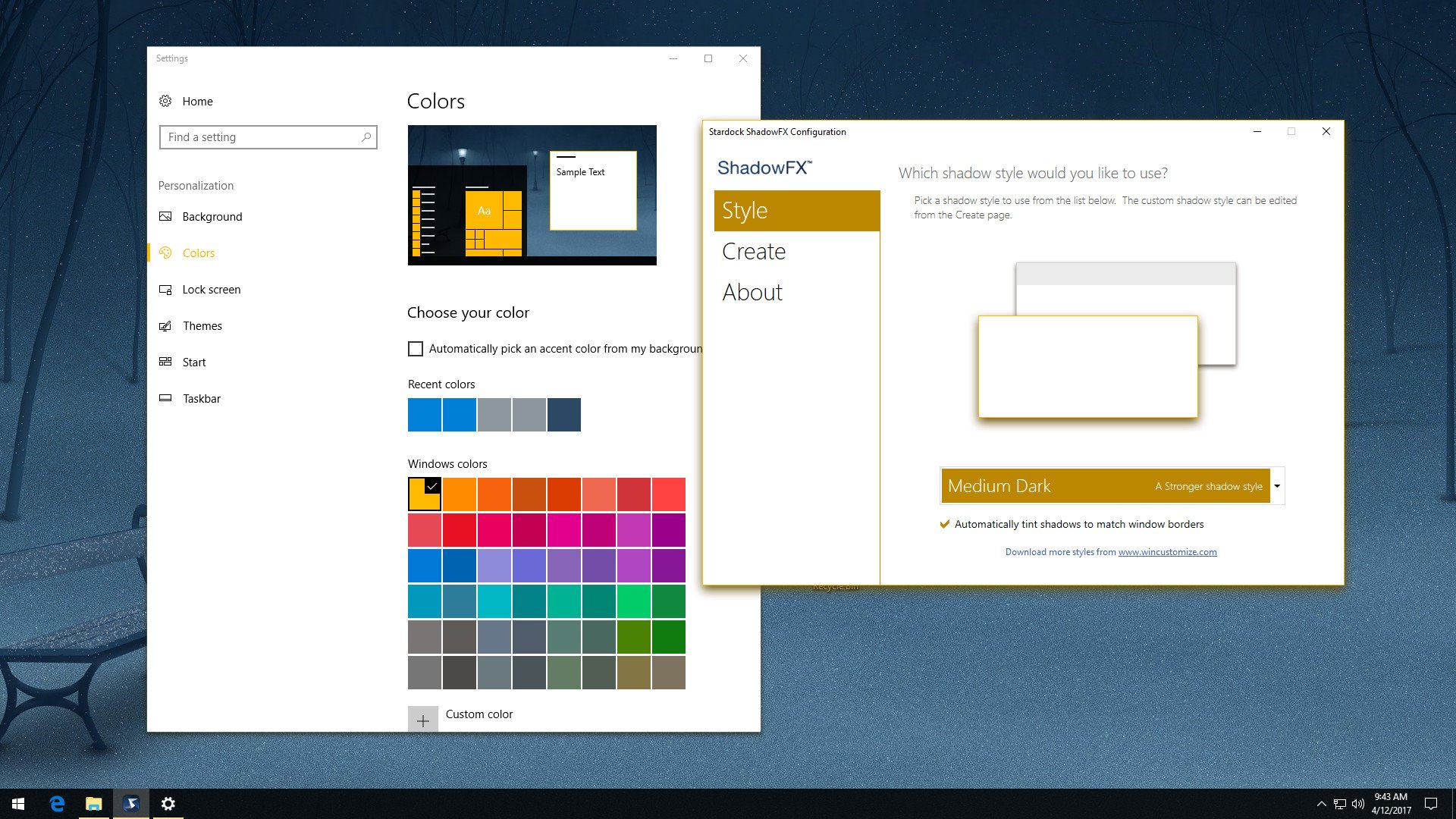Click the Themes brush icon in sidebar

tap(165, 325)
